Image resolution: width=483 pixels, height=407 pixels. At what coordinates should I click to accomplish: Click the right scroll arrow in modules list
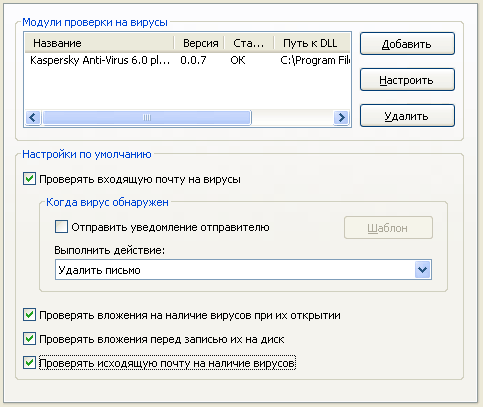[x=341, y=117]
